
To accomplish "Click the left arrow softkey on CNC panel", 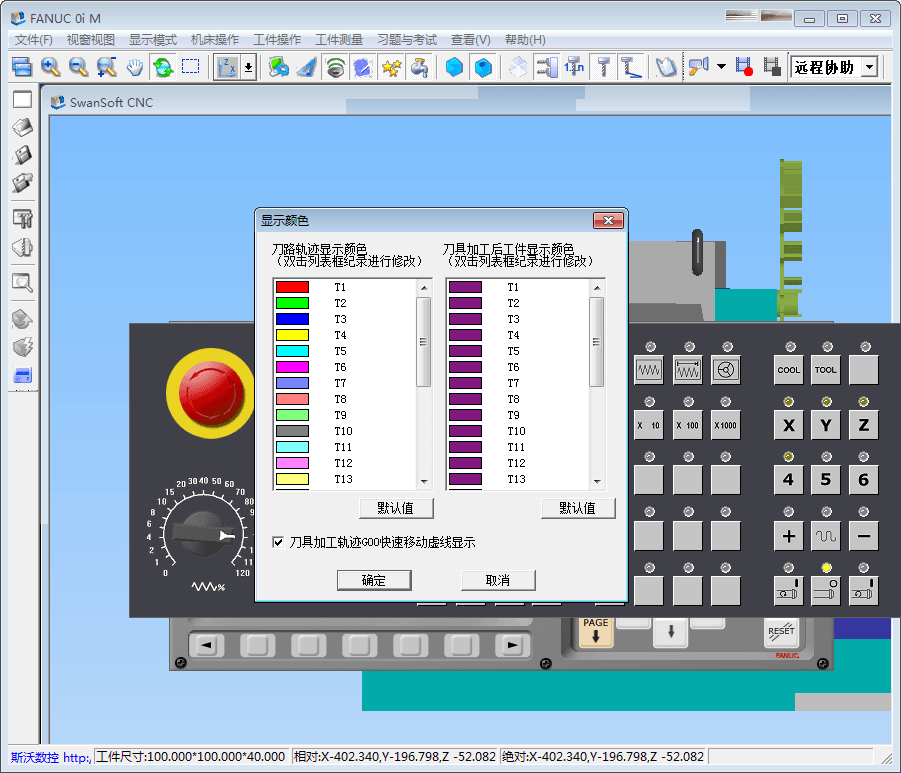I will (x=206, y=645).
